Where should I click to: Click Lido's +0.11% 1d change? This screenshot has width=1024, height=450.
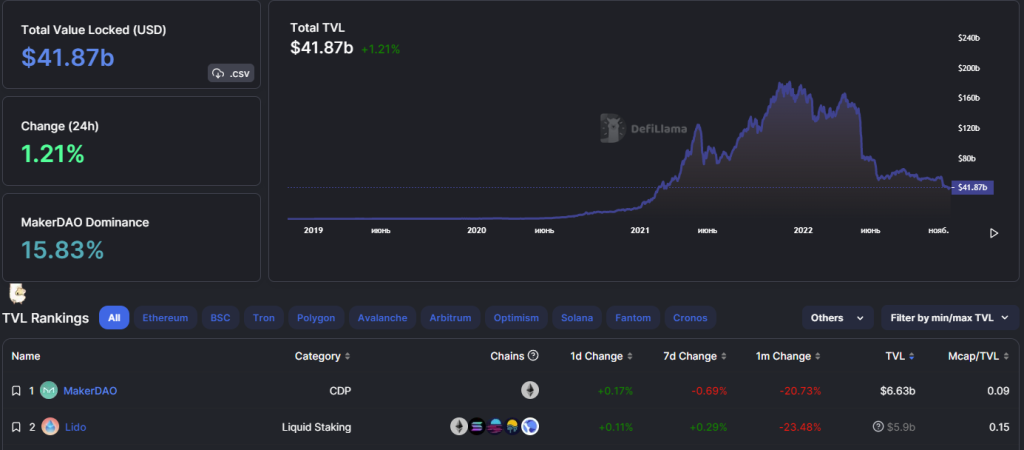point(615,427)
